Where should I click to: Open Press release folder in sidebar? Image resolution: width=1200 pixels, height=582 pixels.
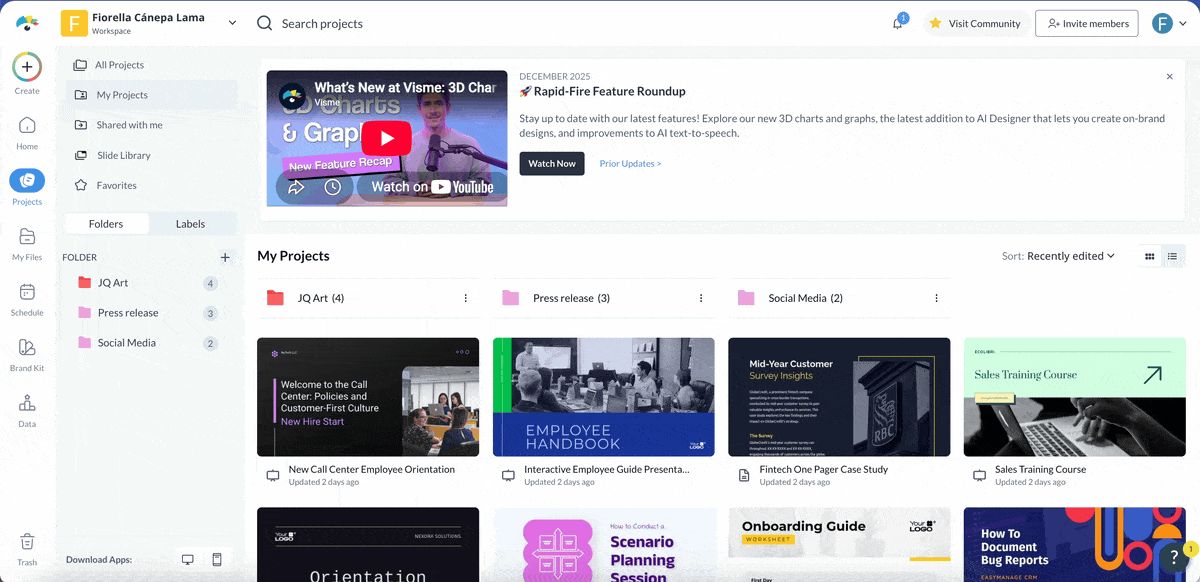(148, 313)
